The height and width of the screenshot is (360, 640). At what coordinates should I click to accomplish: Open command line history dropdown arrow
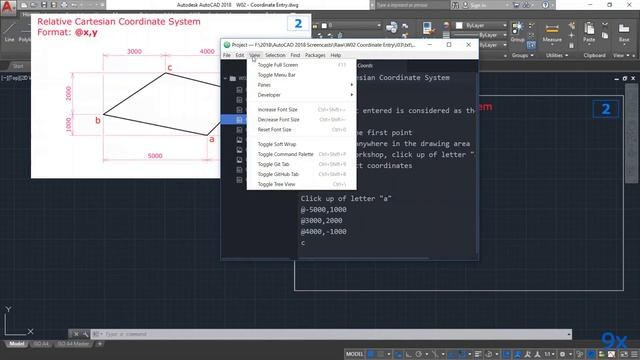point(569,334)
